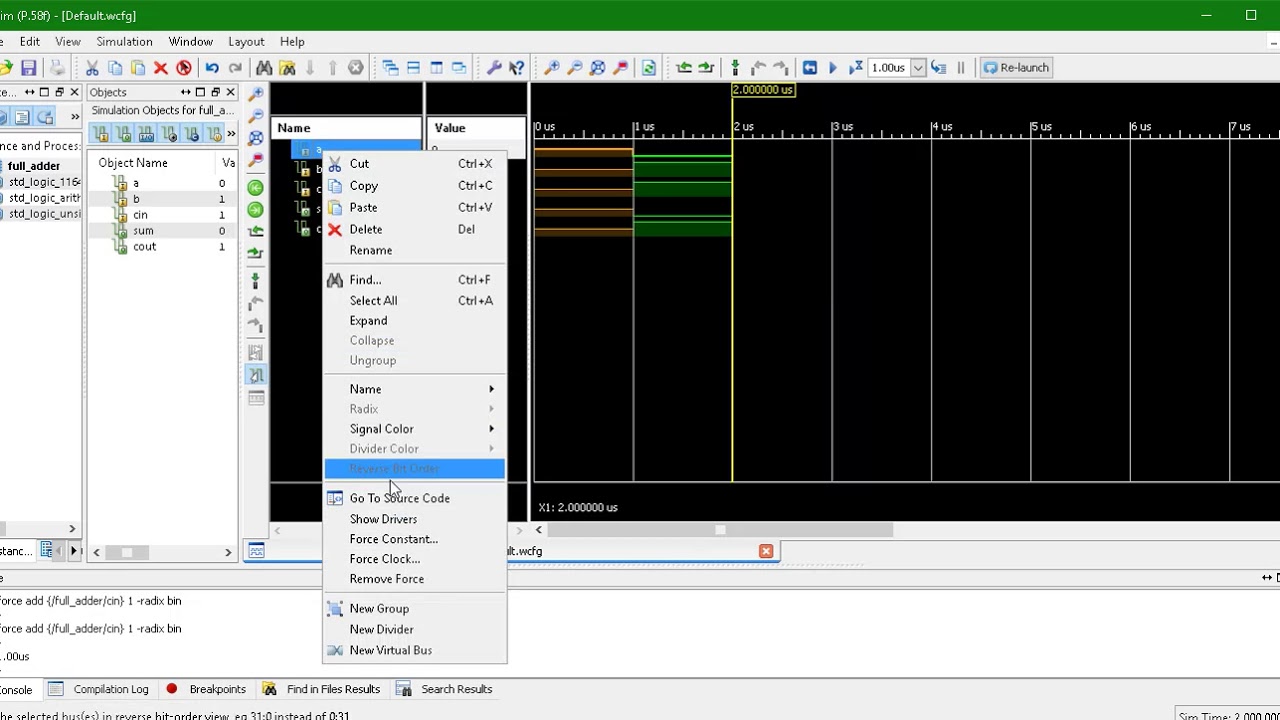Image resolution: width=1280 pixels, height=720 pixels.
Task: Click Zoom to Full View toolbar icon
Action: [x=598, y=68]
